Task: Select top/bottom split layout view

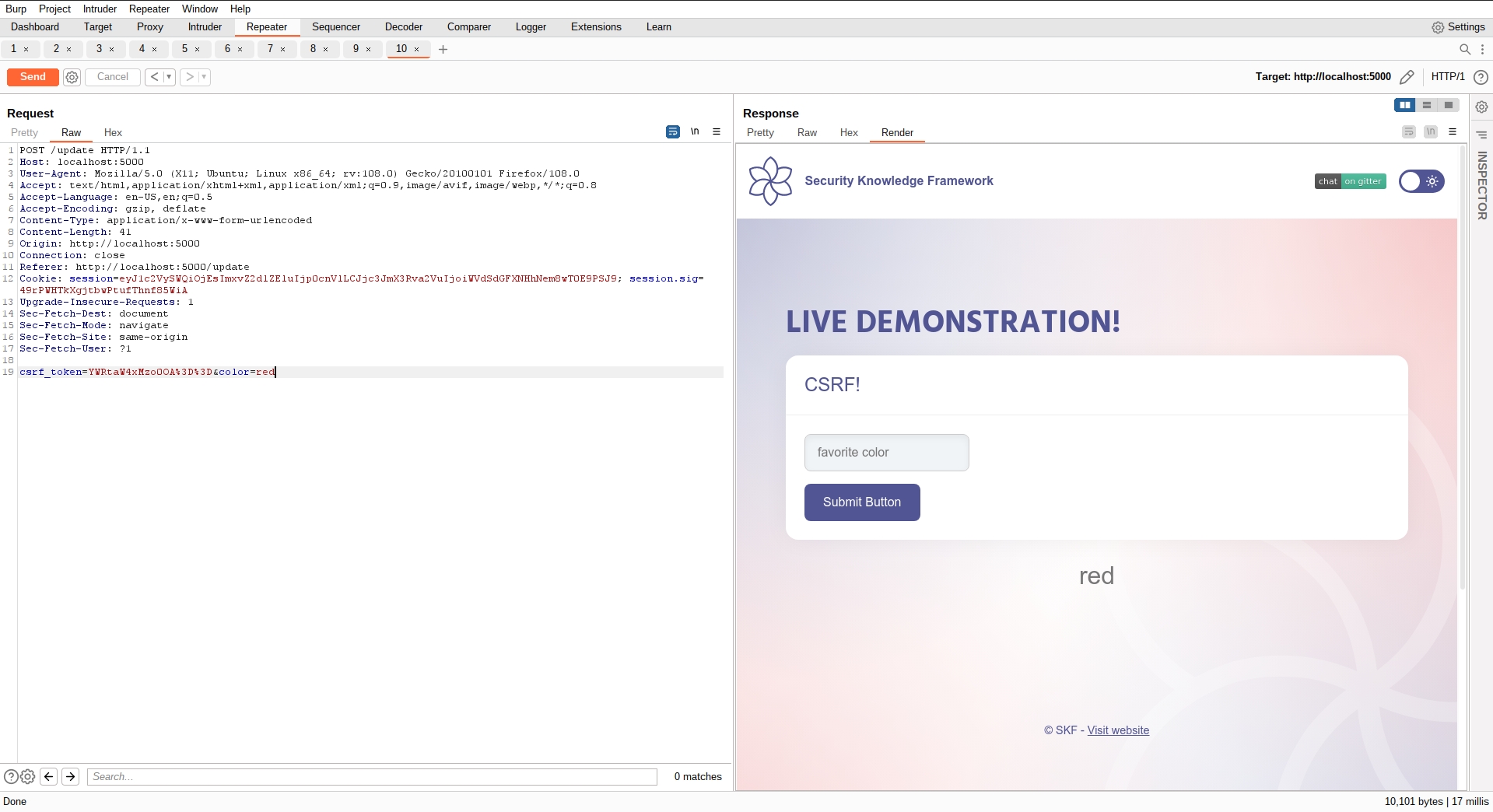Action: tap(1427, 105)
